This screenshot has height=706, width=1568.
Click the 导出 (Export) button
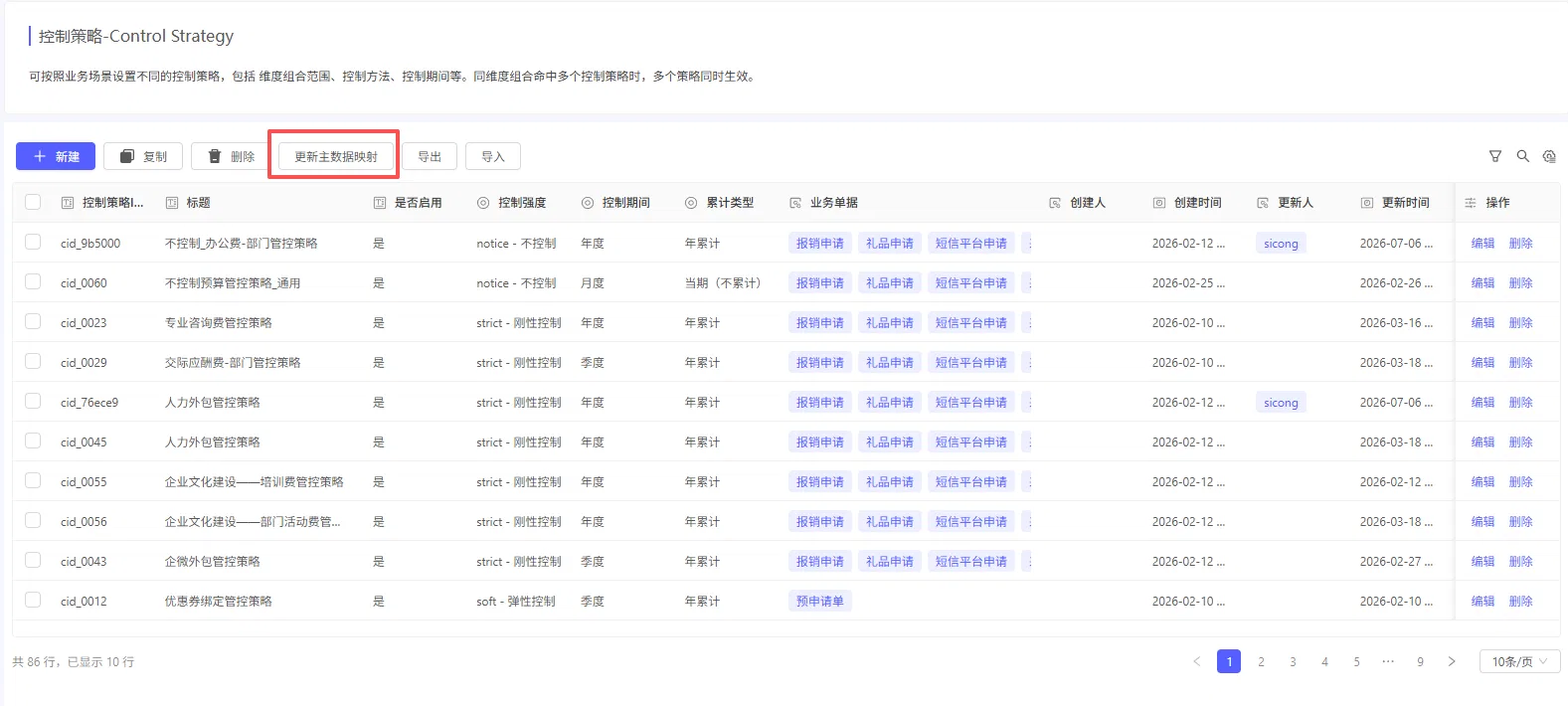[430, 156]
